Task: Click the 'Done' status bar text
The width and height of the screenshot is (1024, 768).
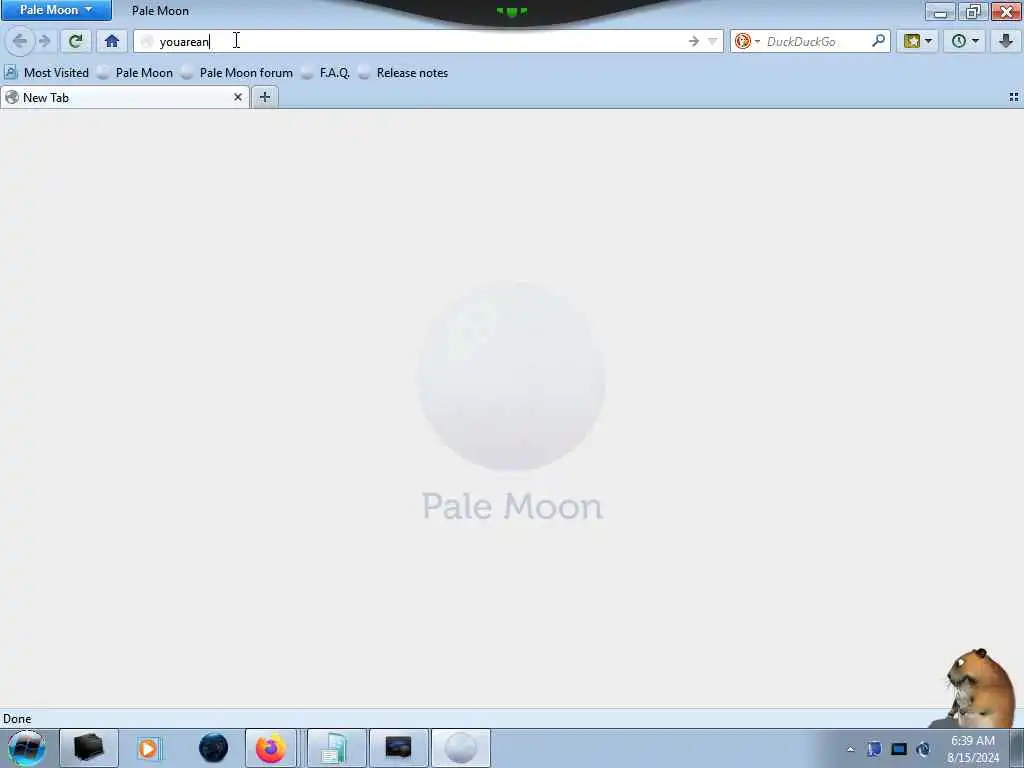Action: pos(17,718)
